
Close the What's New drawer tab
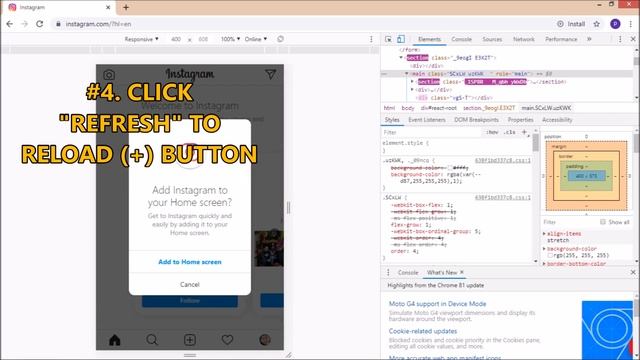(x=462, y=272)
